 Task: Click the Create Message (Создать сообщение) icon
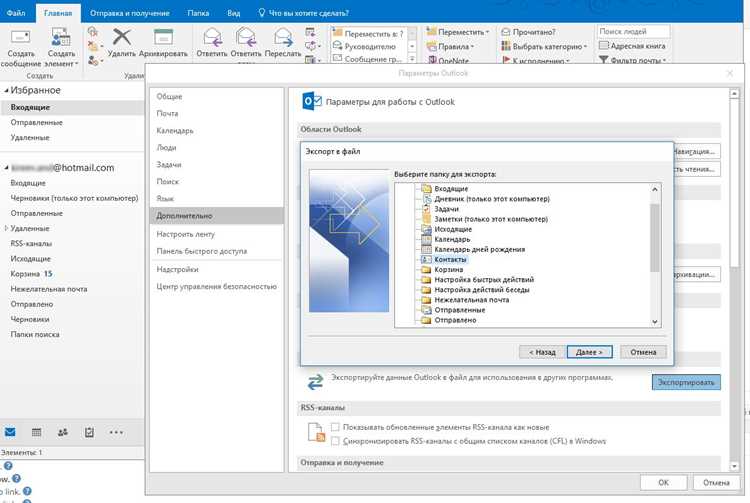pyautogui.click(x=20, y=37)
